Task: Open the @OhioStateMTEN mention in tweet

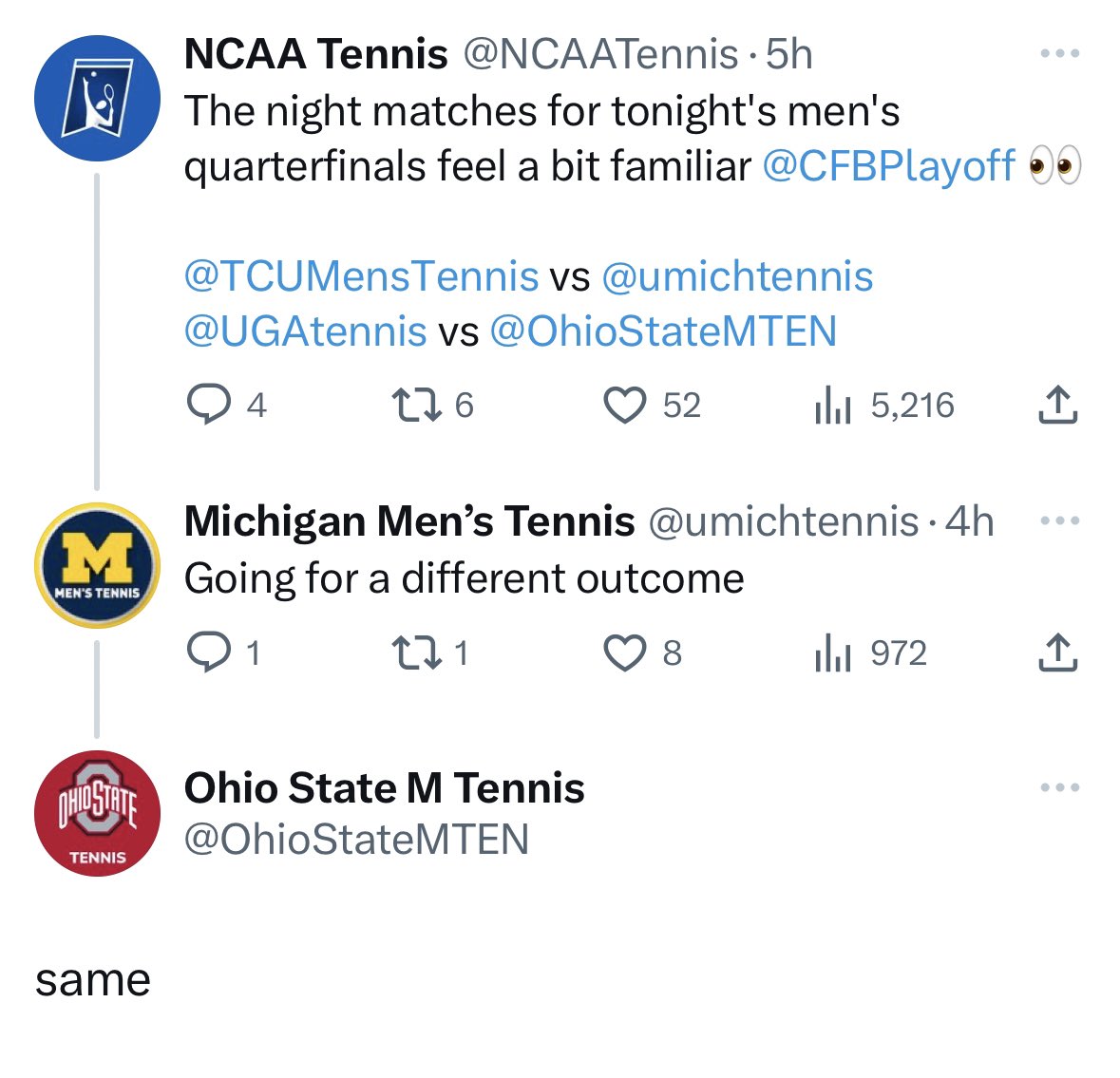Action: [664, 331]
